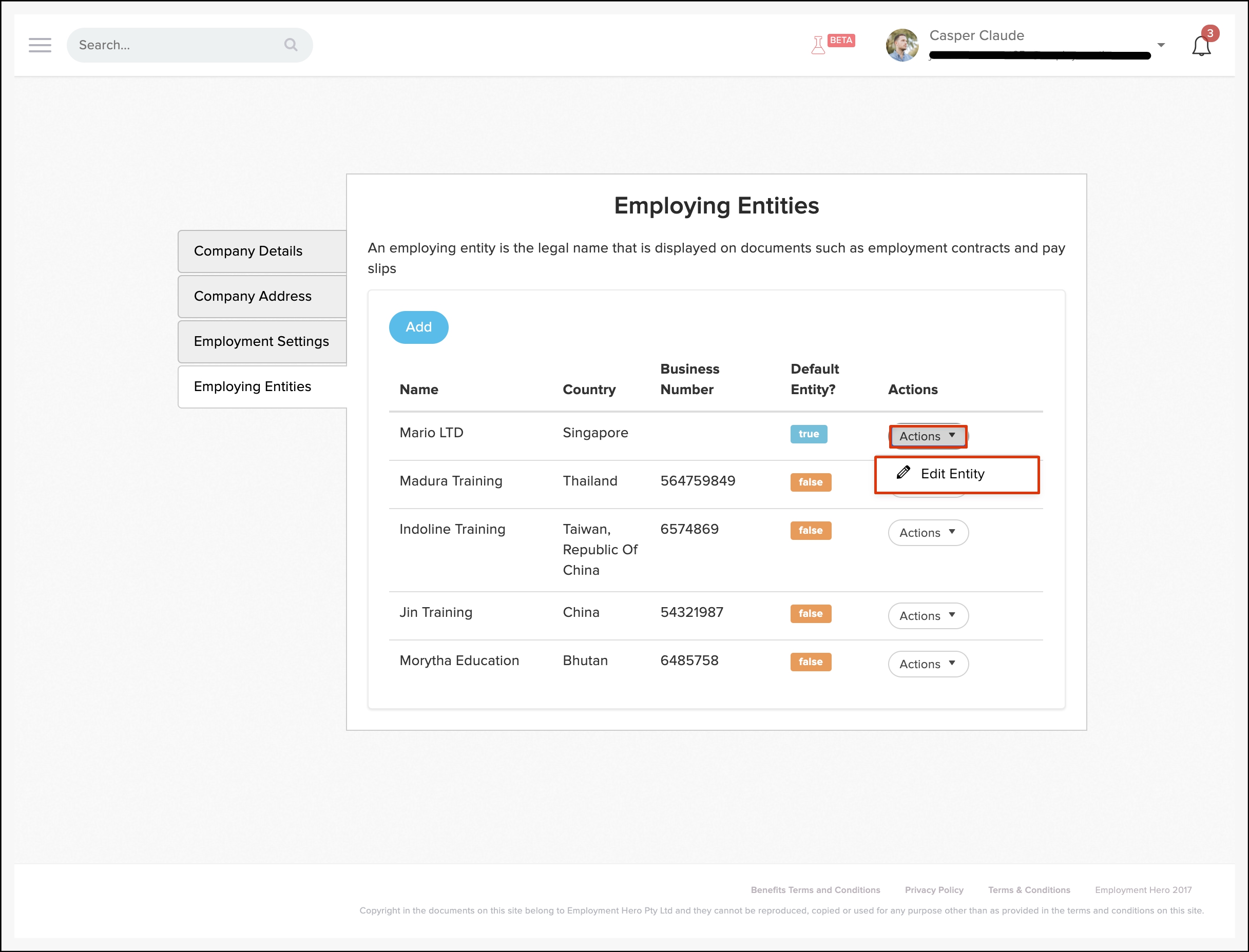Open Actions dropdown for Mario LTD
This screenshot has width=1249, height=952.
click(928, 436)
